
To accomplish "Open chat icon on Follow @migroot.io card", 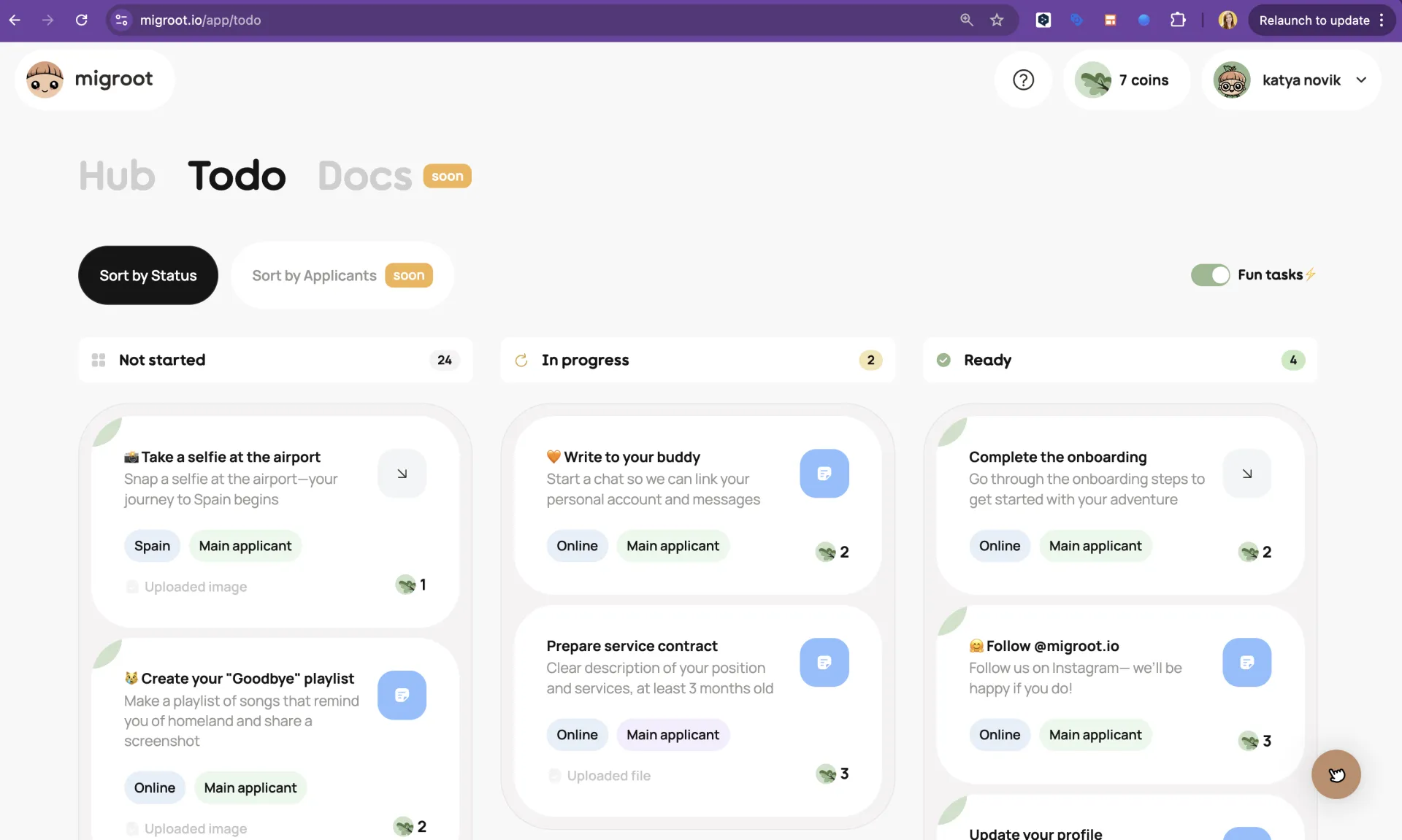I will pyautogui.click(x=1246, y=663).
